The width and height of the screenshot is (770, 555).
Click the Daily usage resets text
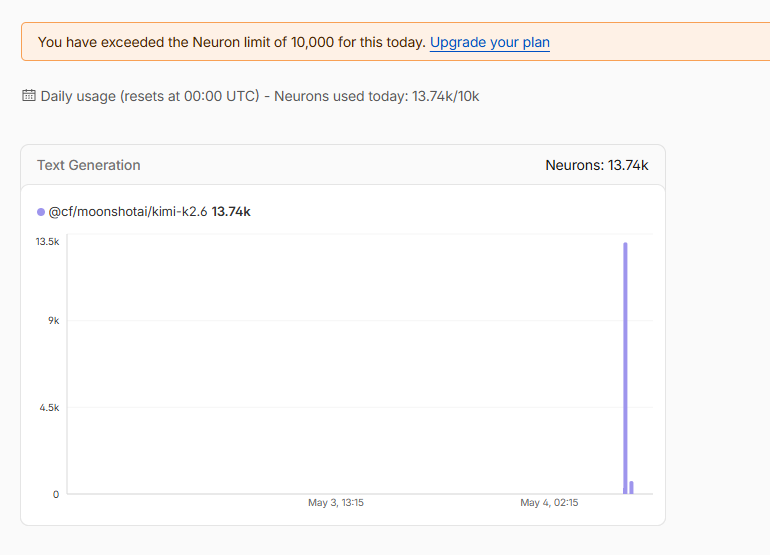(x=150, y=96)
